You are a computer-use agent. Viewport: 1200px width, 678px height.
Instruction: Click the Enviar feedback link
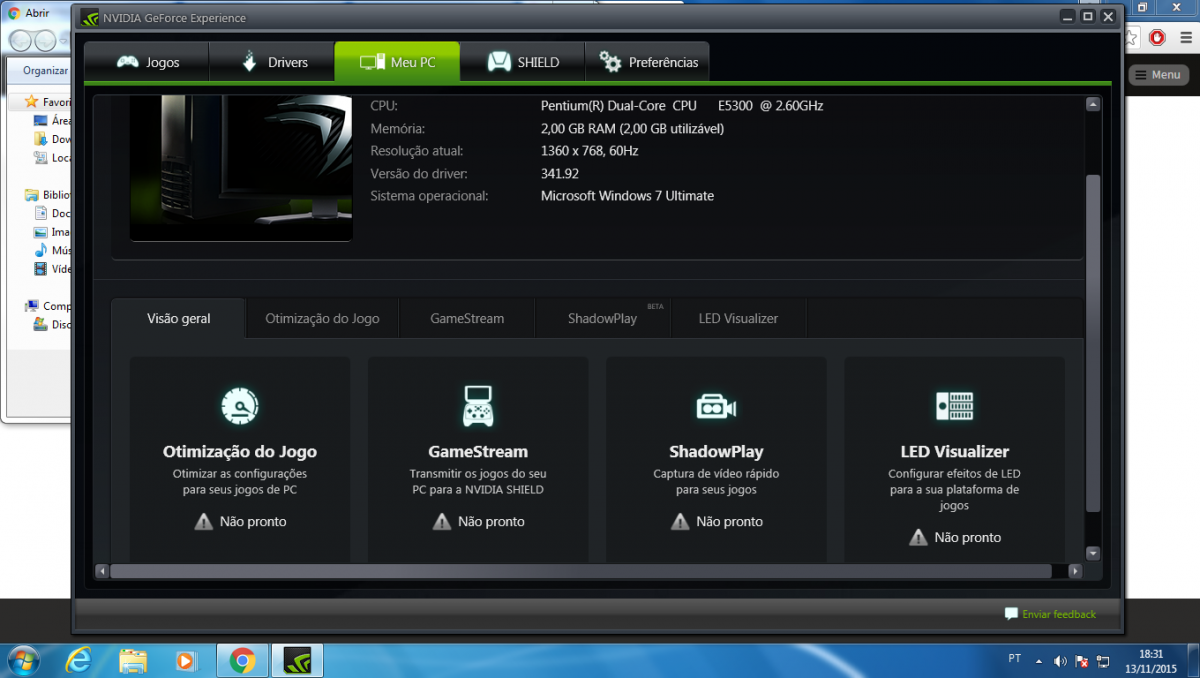(1058, 614)
